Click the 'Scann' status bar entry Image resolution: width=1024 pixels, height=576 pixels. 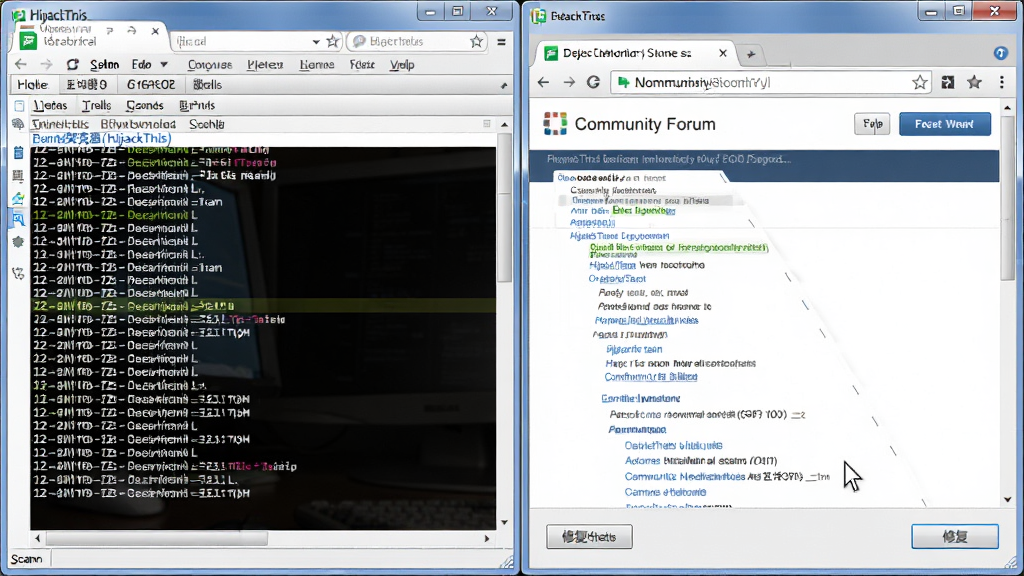pyautogui.click(x=26, y=559)
